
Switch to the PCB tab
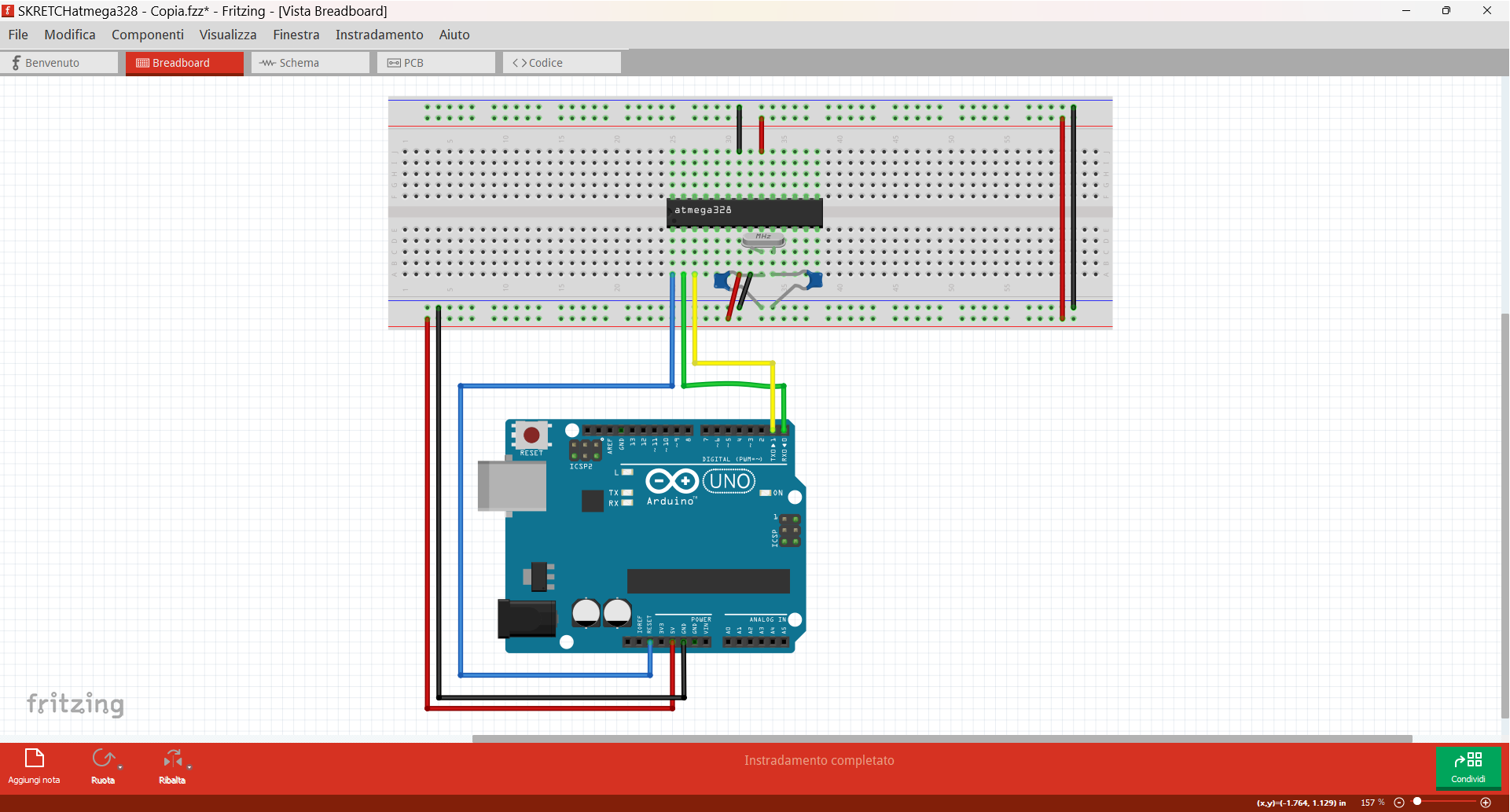[x=436, y=63]
